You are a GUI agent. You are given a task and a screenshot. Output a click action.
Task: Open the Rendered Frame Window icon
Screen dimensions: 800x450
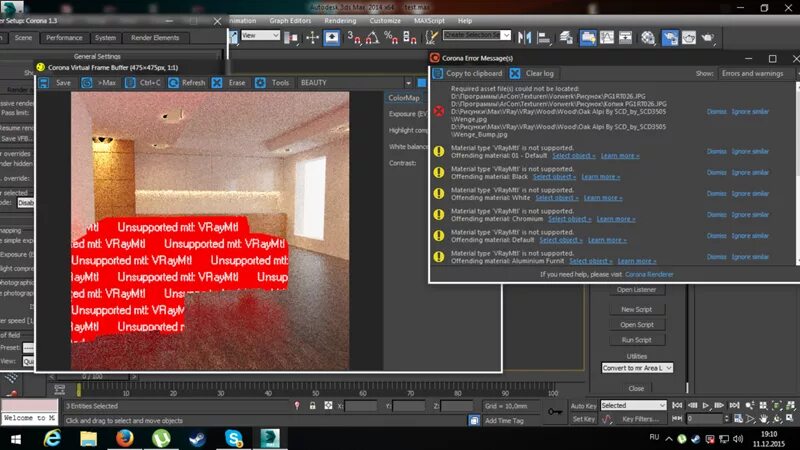[689, 37]
